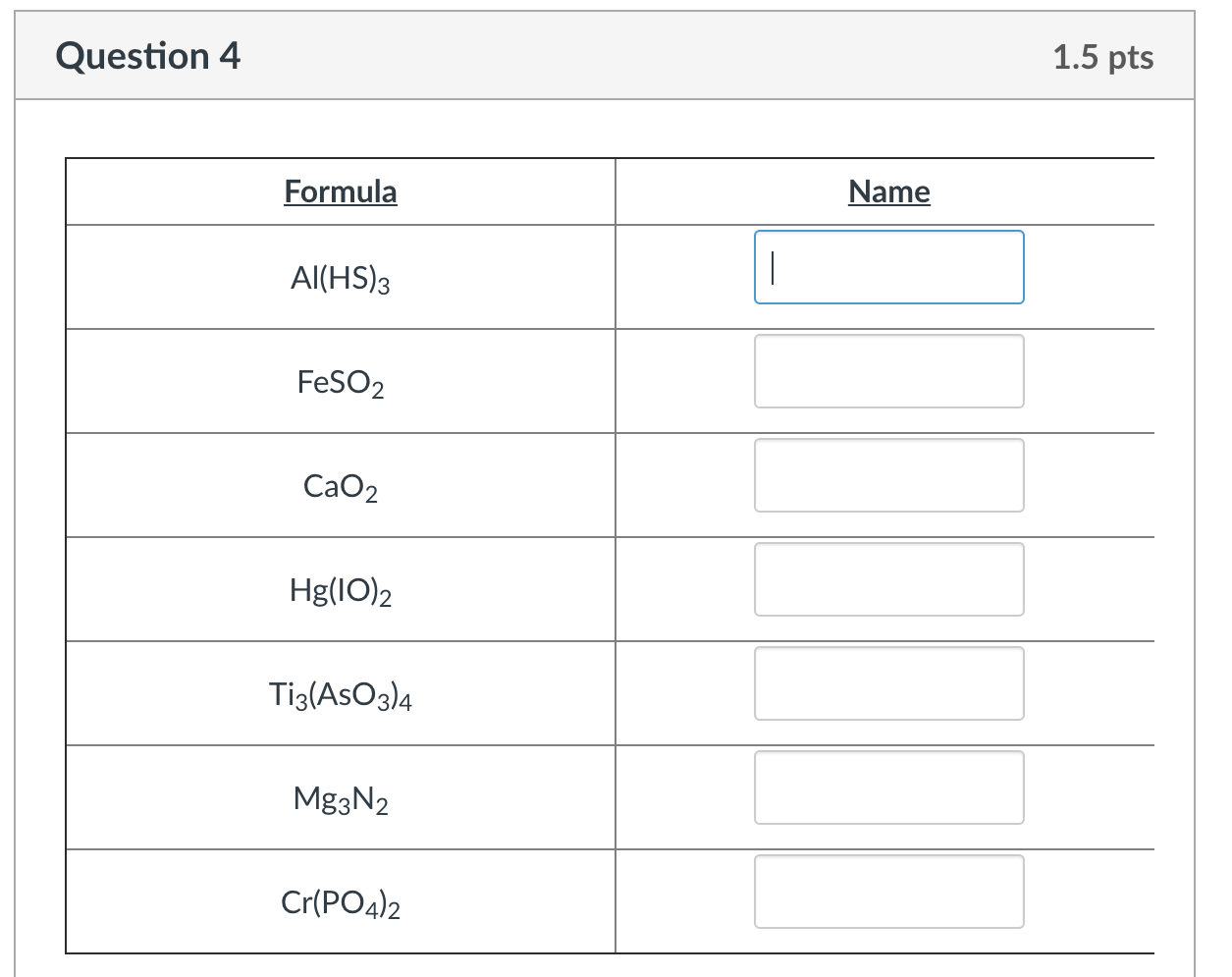This screenshot has width=1232, height=977.
Task: Select the Mg3N2 formula text
Action: click(340, 799)
